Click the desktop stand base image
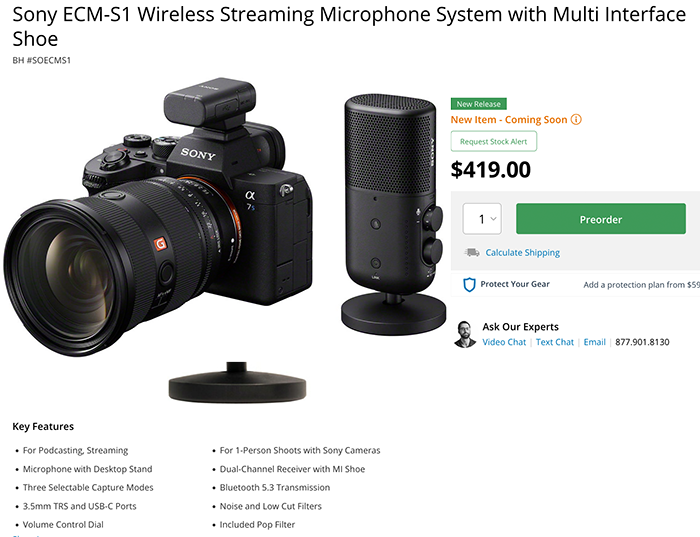 tap(238, 382)
